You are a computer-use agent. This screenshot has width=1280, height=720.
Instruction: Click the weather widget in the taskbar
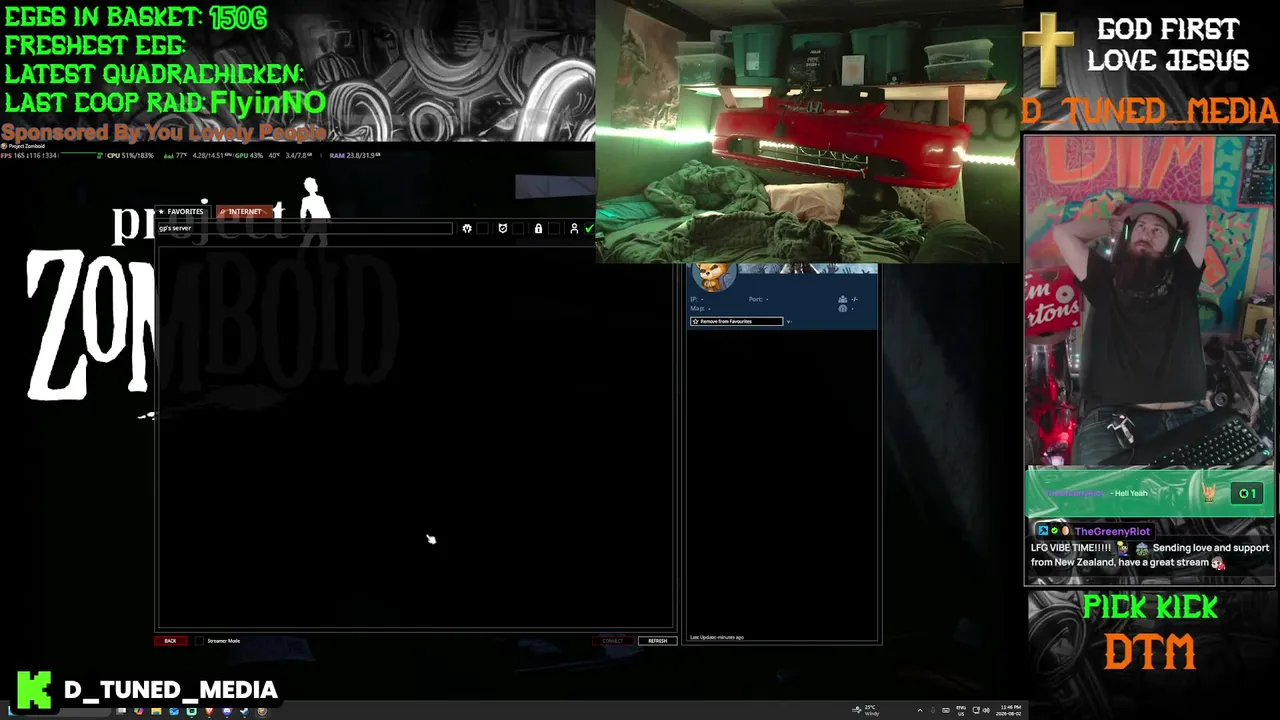click(866, 710)
